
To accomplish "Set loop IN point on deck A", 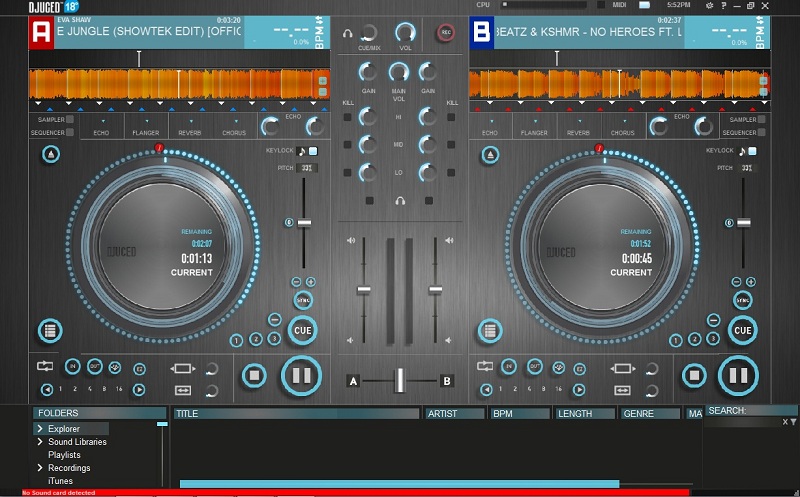I will [73, 367].
